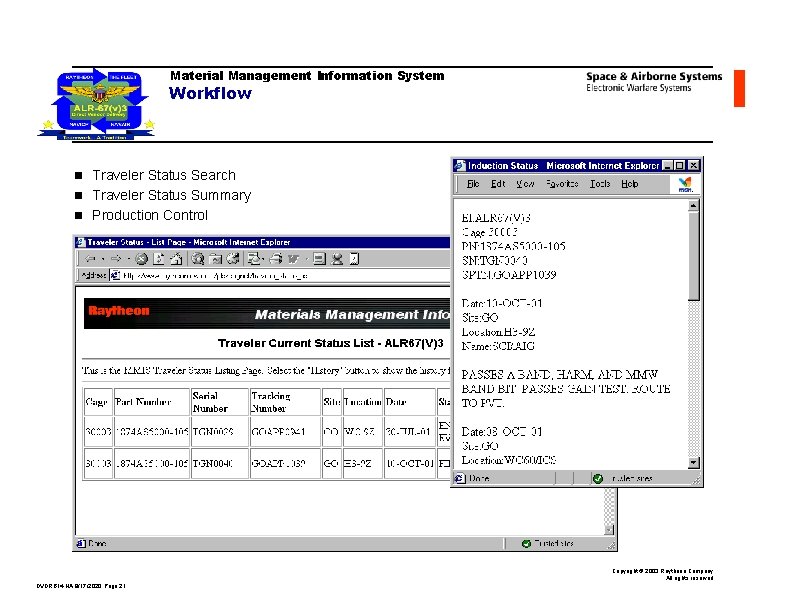Image resolution: width=792 pixels, height=612 pixels.
Task: Click the 10-OCT-01 date cell in table
Action: 409,463
